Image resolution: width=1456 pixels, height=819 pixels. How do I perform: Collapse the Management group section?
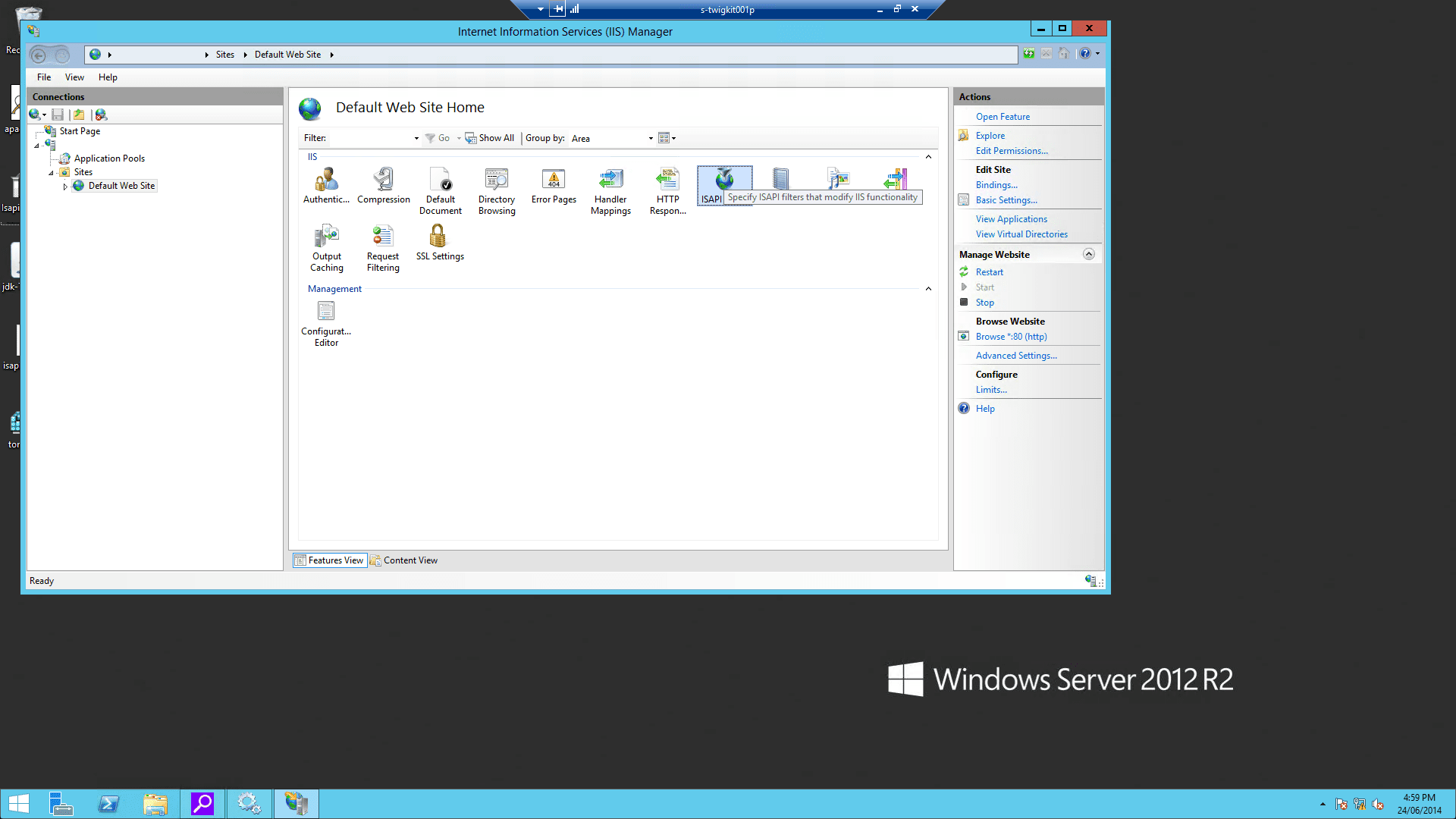coord(928,289)
